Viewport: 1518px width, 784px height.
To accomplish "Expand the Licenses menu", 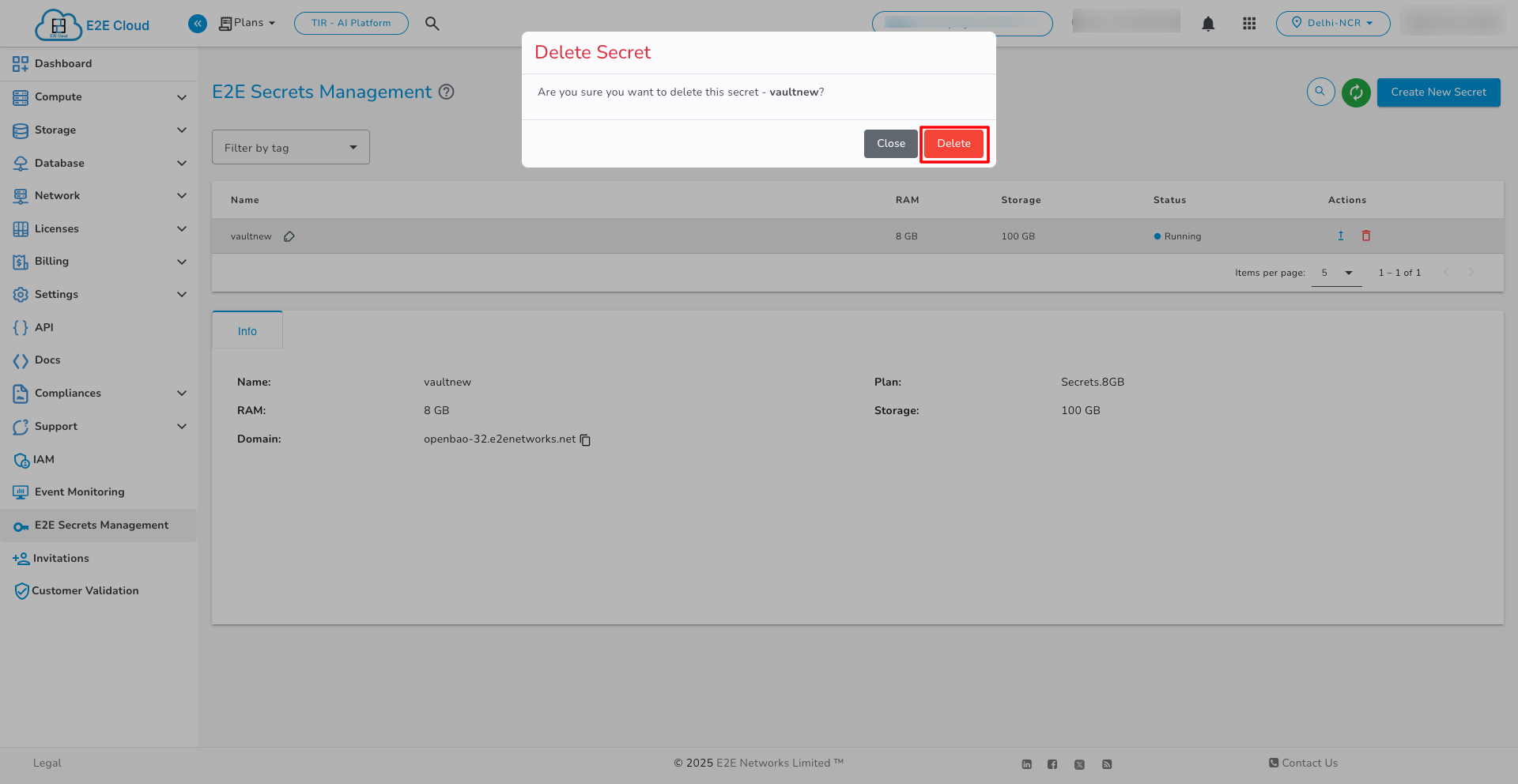I will 99,229.
